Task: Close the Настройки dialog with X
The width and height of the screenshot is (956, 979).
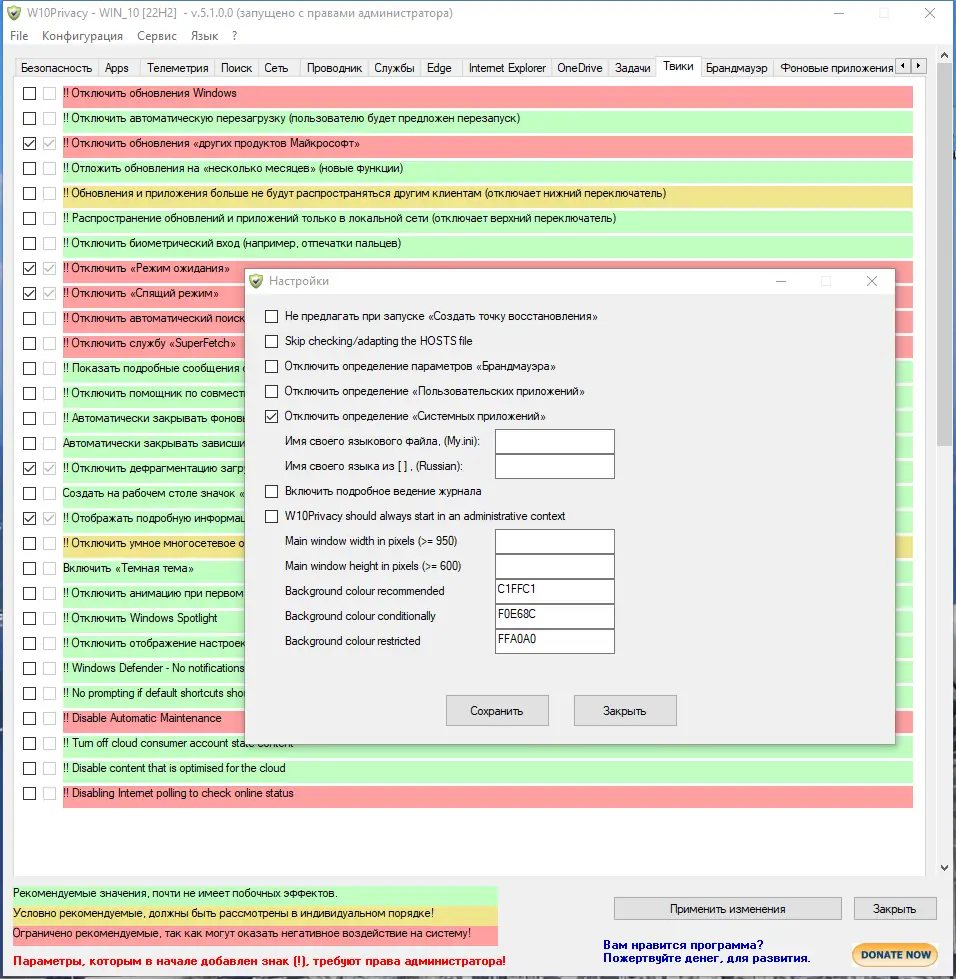Action: pyautogui.click(x=872, y=282)
